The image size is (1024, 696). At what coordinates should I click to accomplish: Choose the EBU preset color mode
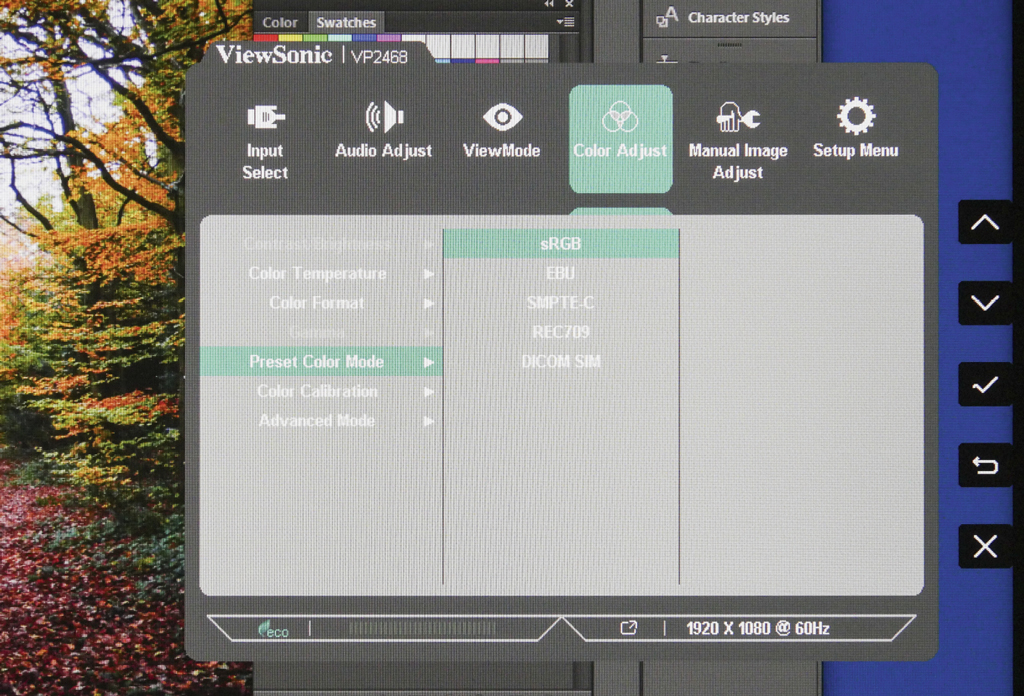pos(561,273)
